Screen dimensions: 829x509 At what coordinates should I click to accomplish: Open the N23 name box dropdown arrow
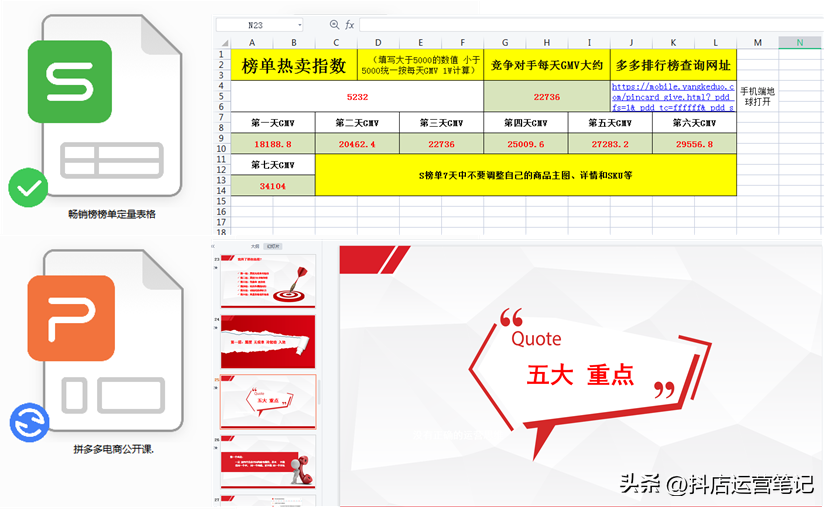pyautogui.click(x=300, y=25)
